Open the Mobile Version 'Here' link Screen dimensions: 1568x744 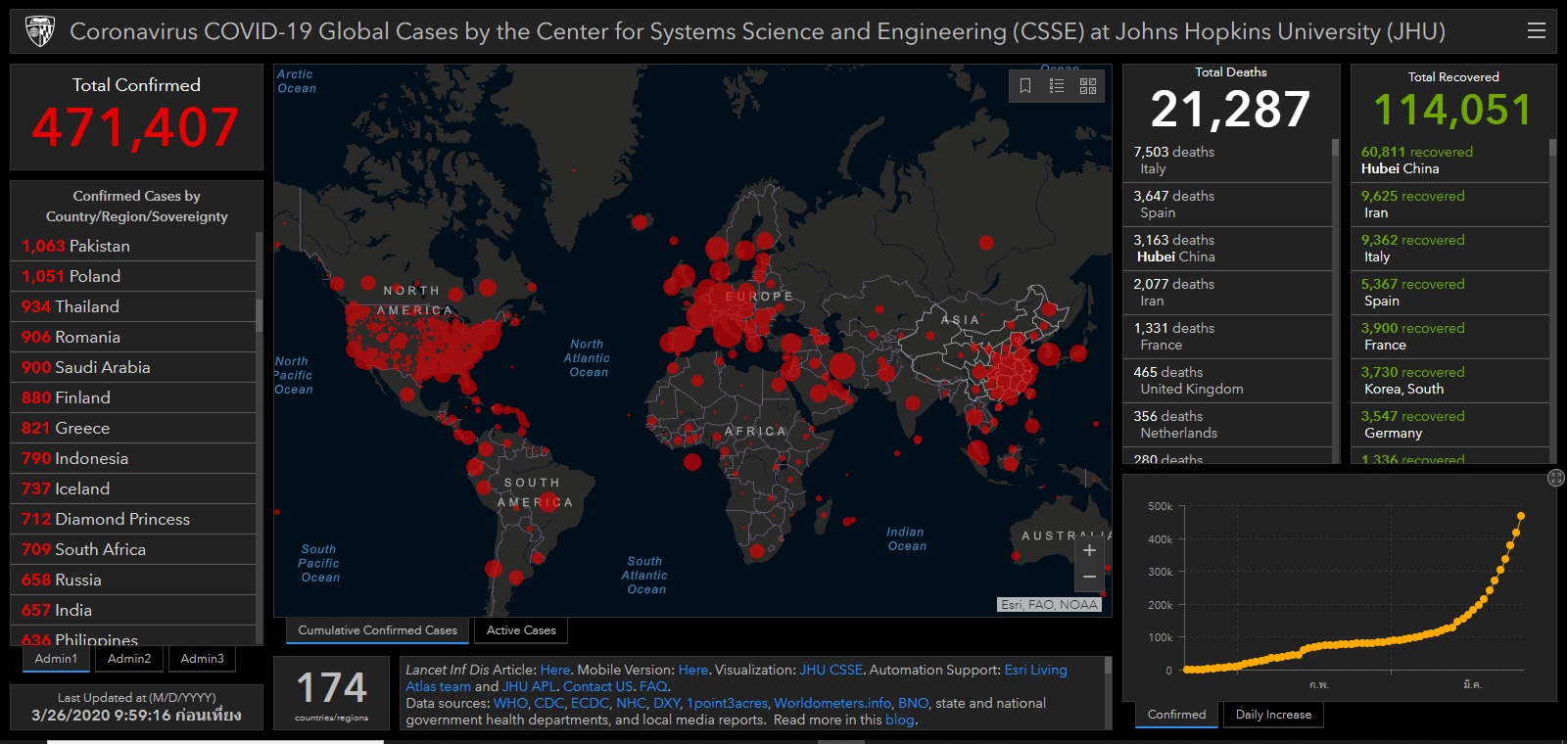[x=692, y=670]
